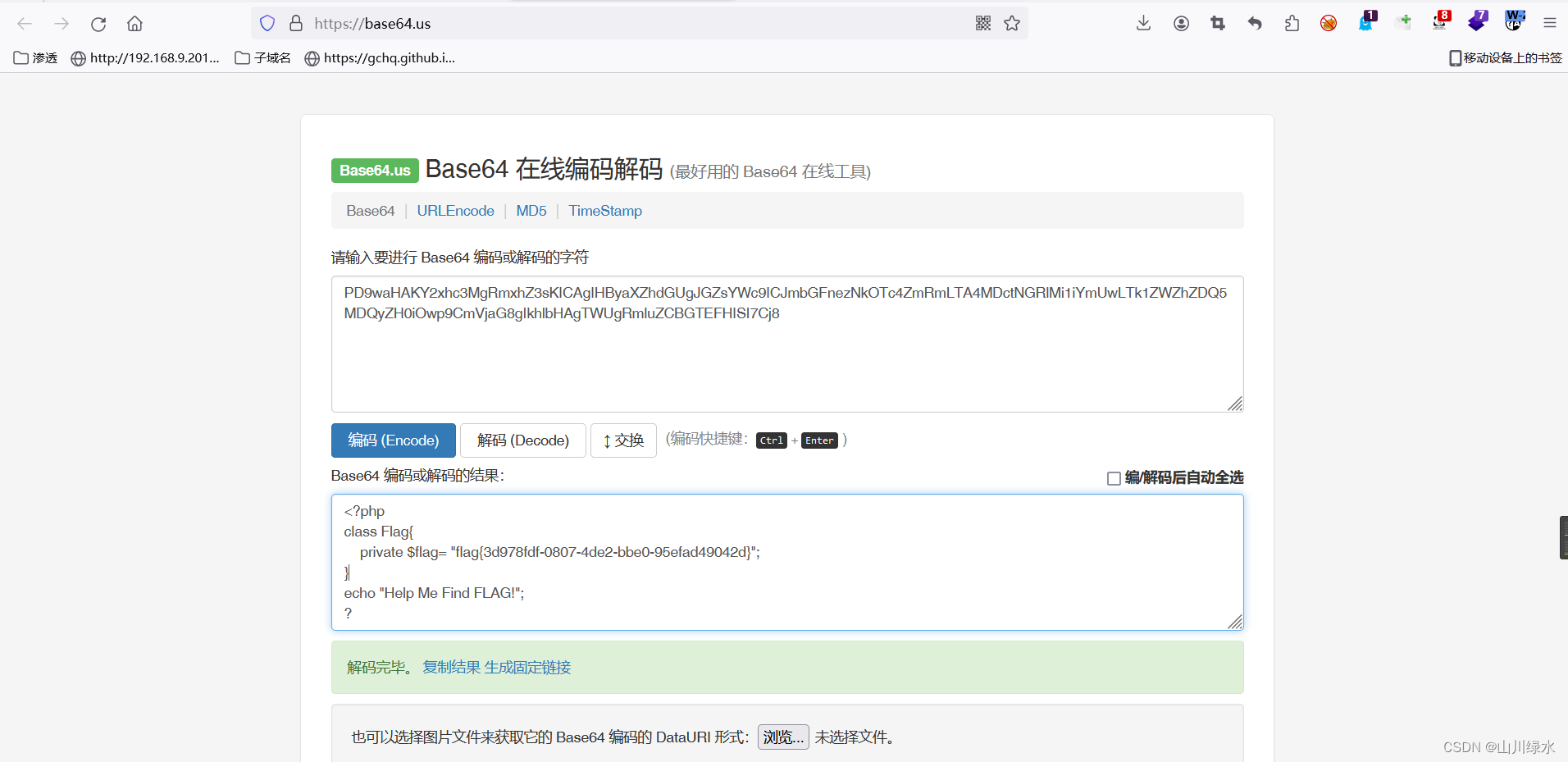The width and height of the screenshot is (1568, 762).
Task: Go back with the browser back arrow
Action: pos(25,24)
